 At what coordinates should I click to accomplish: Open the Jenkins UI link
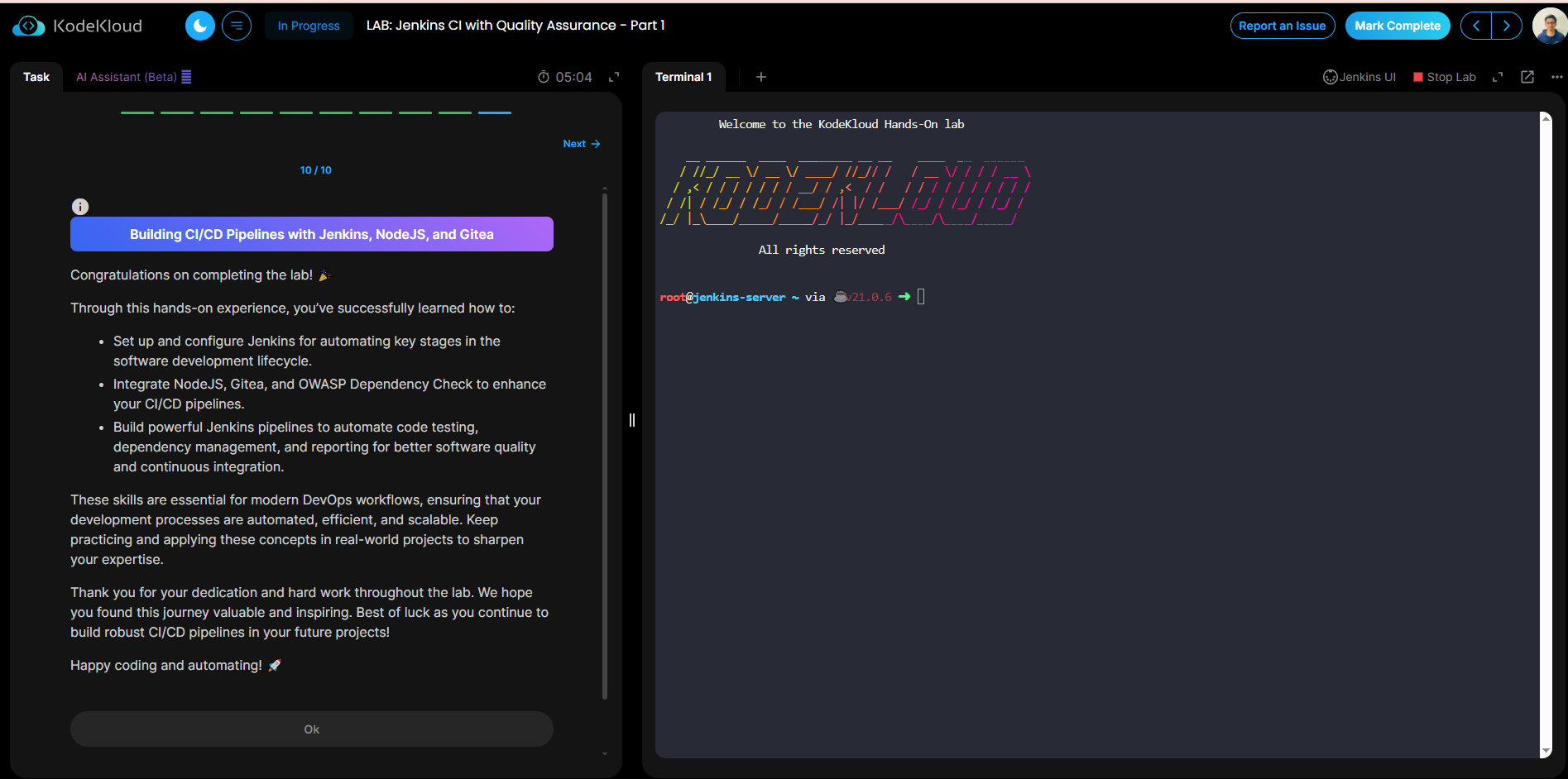1359,77
